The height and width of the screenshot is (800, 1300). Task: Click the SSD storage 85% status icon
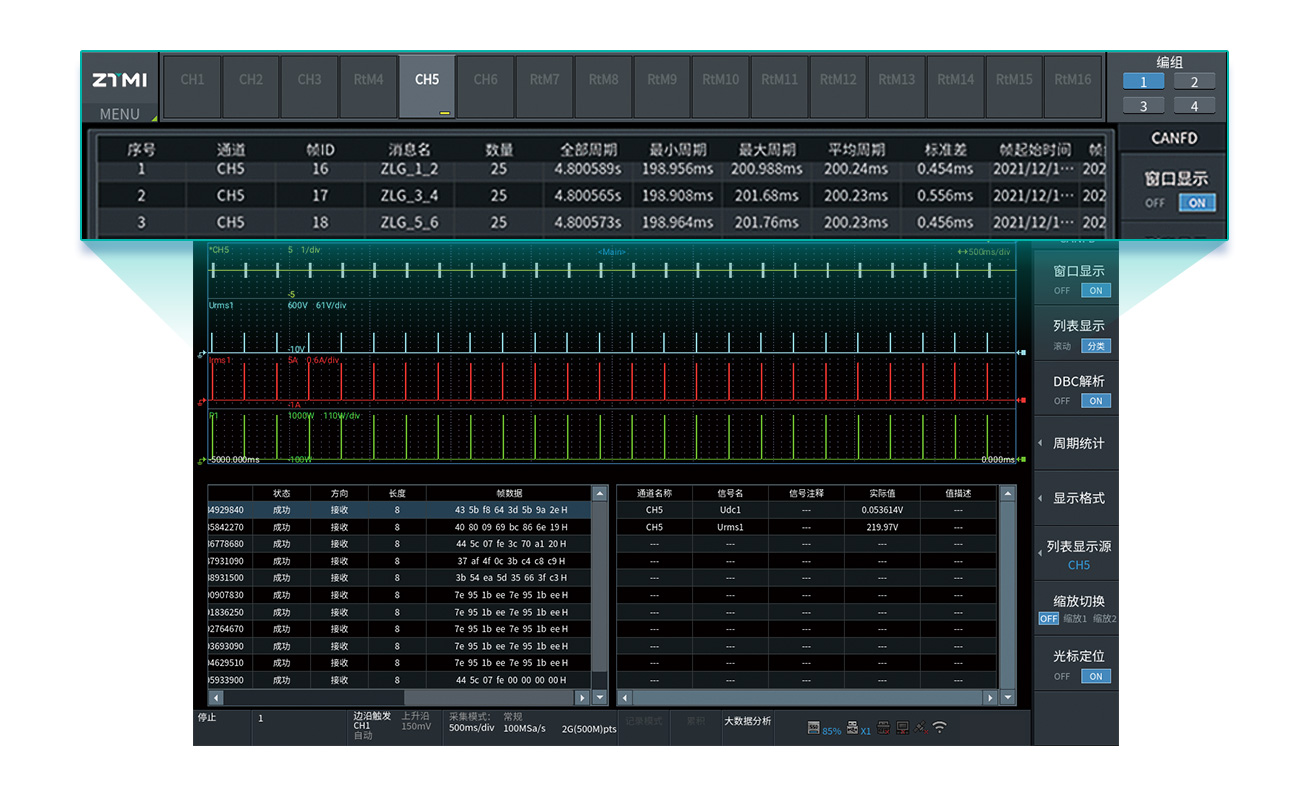[814, 729]
